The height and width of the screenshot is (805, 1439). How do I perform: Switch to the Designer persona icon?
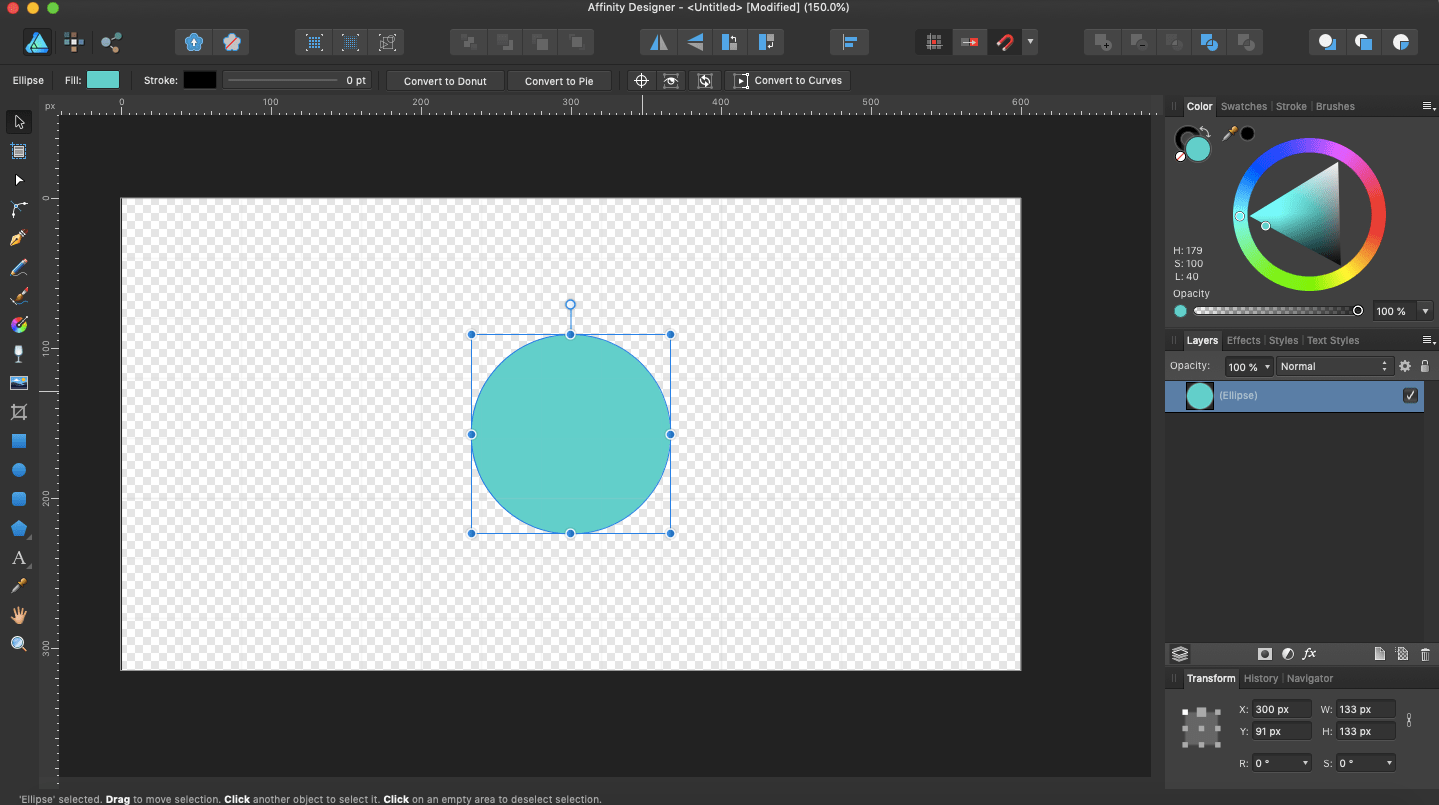click(37, 42)
